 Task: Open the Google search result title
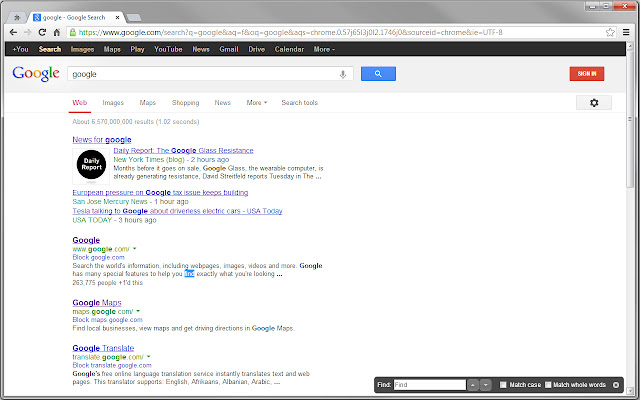86,240
